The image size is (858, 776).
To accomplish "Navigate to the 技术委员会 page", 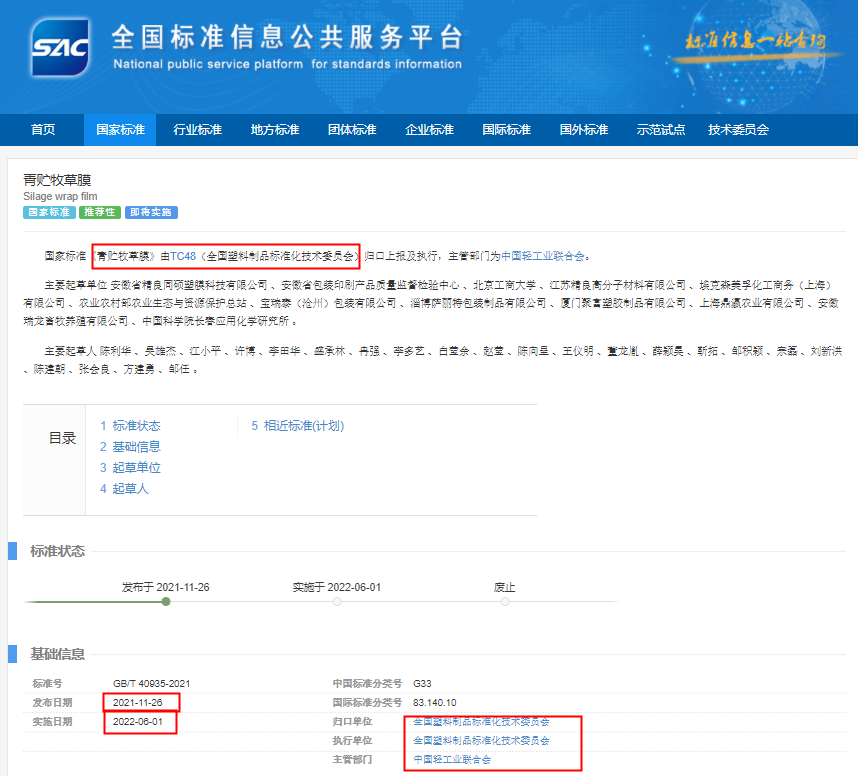I will 738,130.
